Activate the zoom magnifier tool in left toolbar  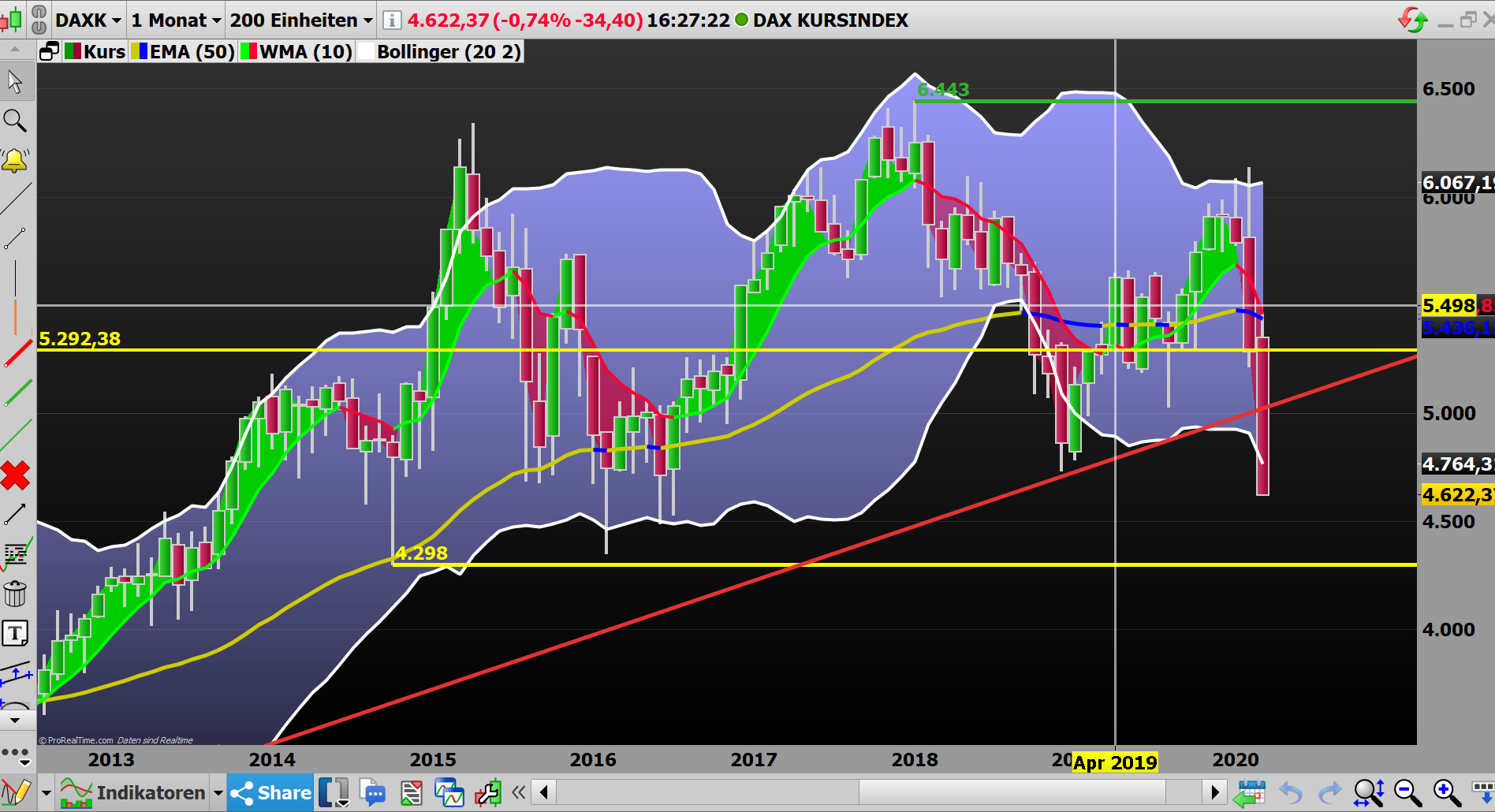[16, 121]
